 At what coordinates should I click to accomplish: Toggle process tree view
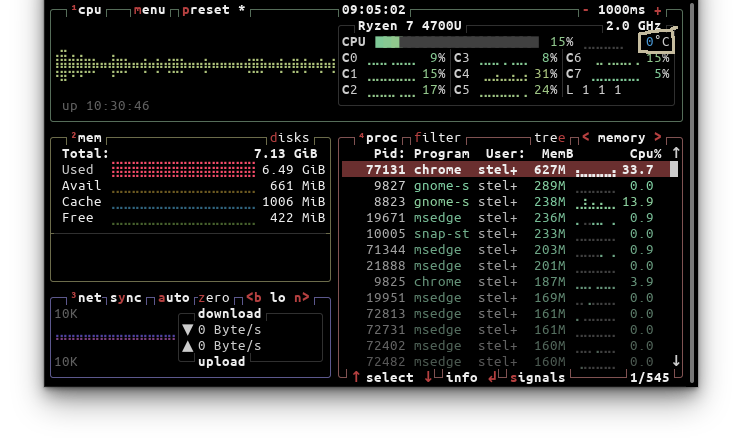549,138
